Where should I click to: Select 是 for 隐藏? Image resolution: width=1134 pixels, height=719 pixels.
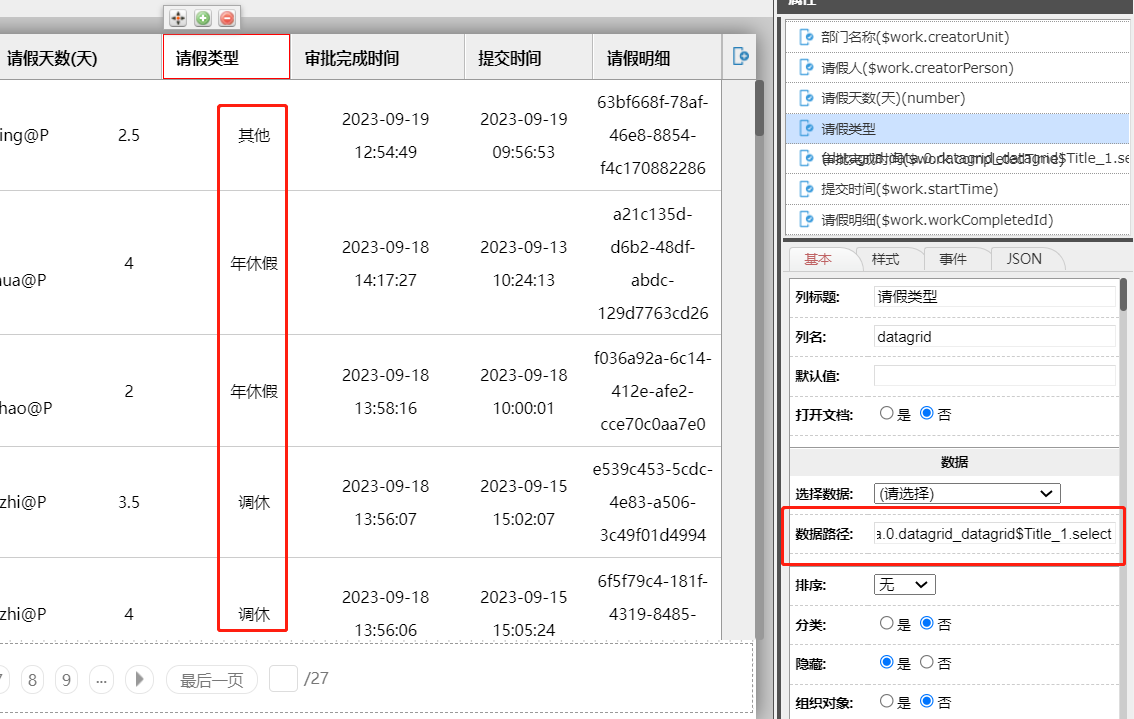click(887, 663)
